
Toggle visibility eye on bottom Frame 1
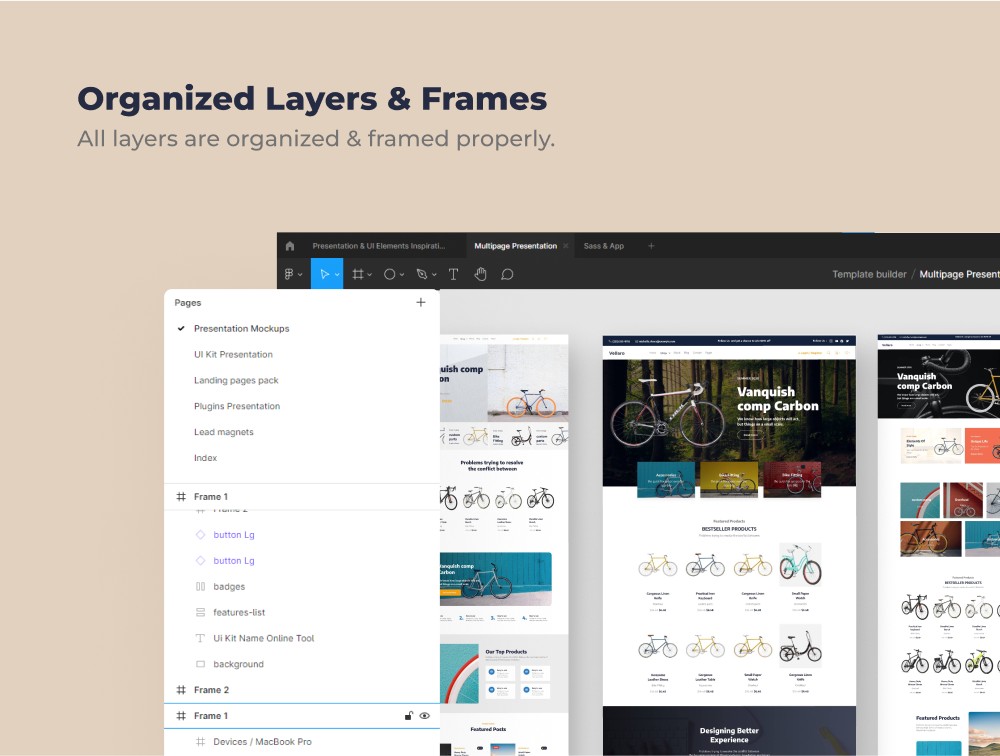pyautogui.click(x=425, y=716)
